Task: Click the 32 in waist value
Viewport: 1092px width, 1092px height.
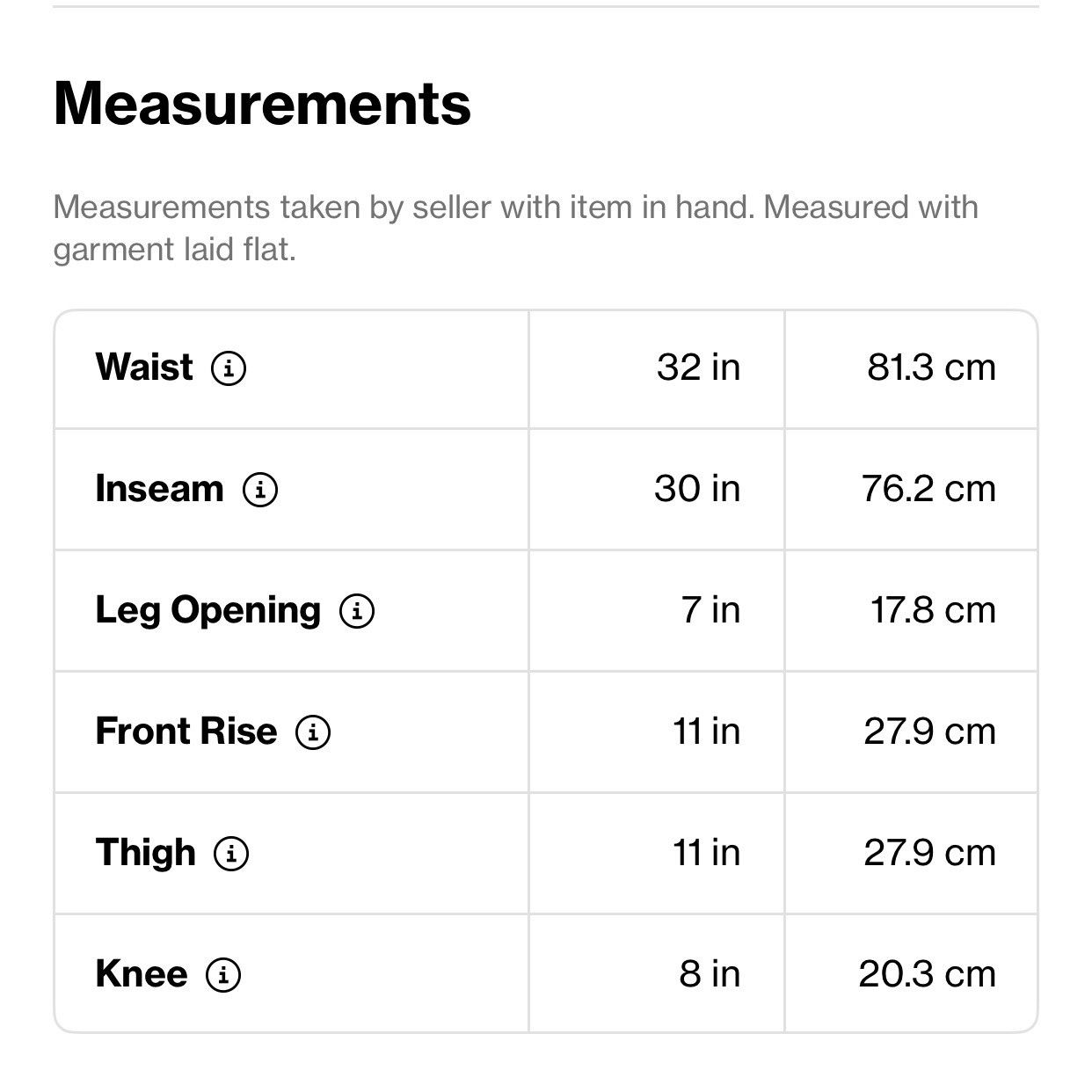Action: [699, 367]
